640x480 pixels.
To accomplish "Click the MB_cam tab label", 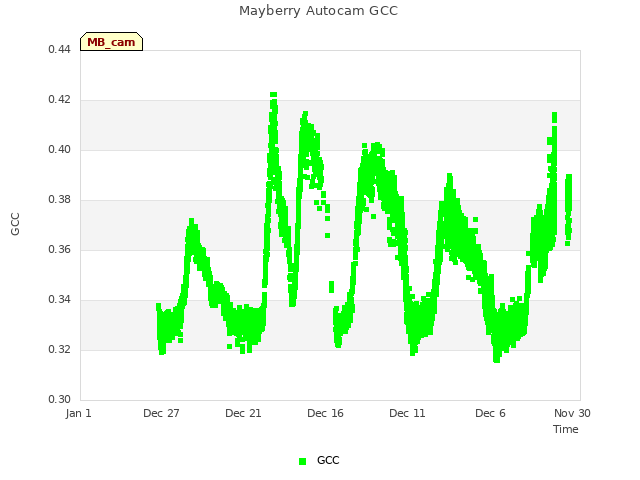I will [x=111, y=42].
